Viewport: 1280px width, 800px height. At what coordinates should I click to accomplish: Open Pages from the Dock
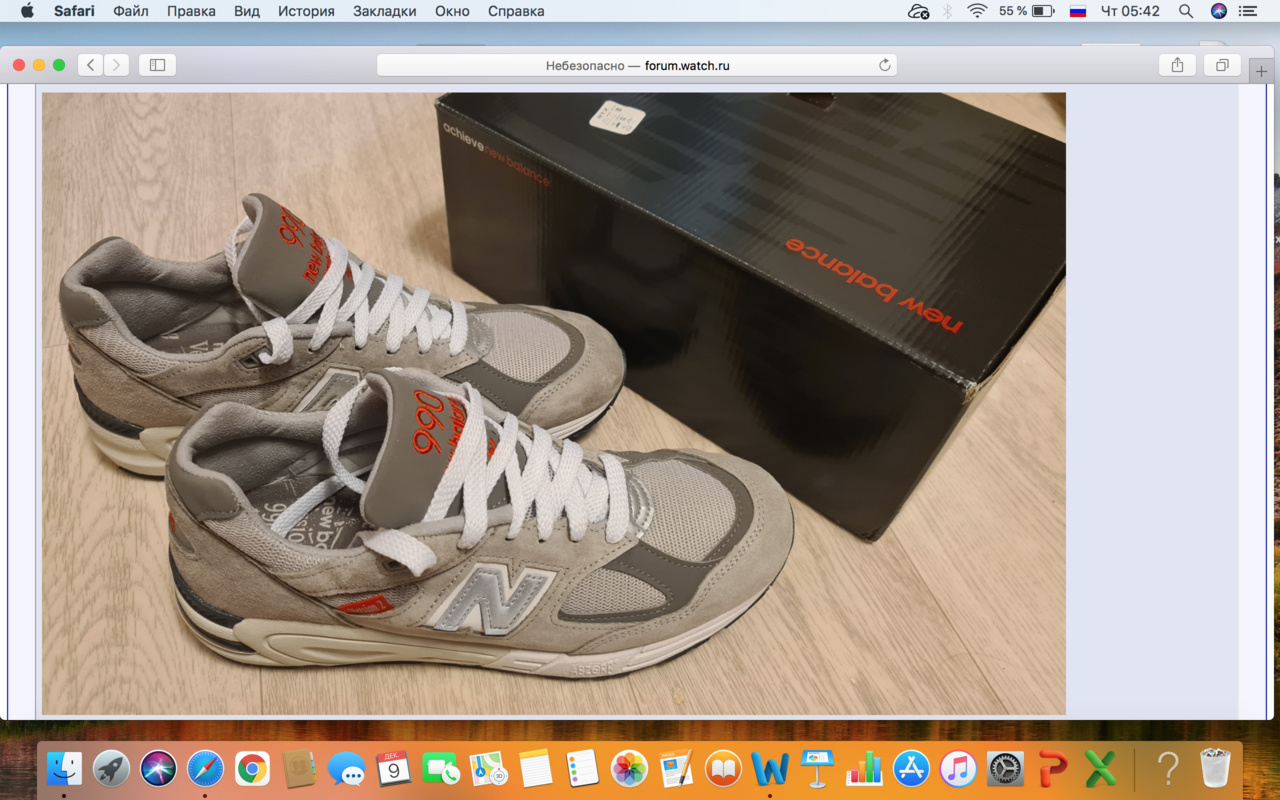pyautogui.click(x=676, y=768)
